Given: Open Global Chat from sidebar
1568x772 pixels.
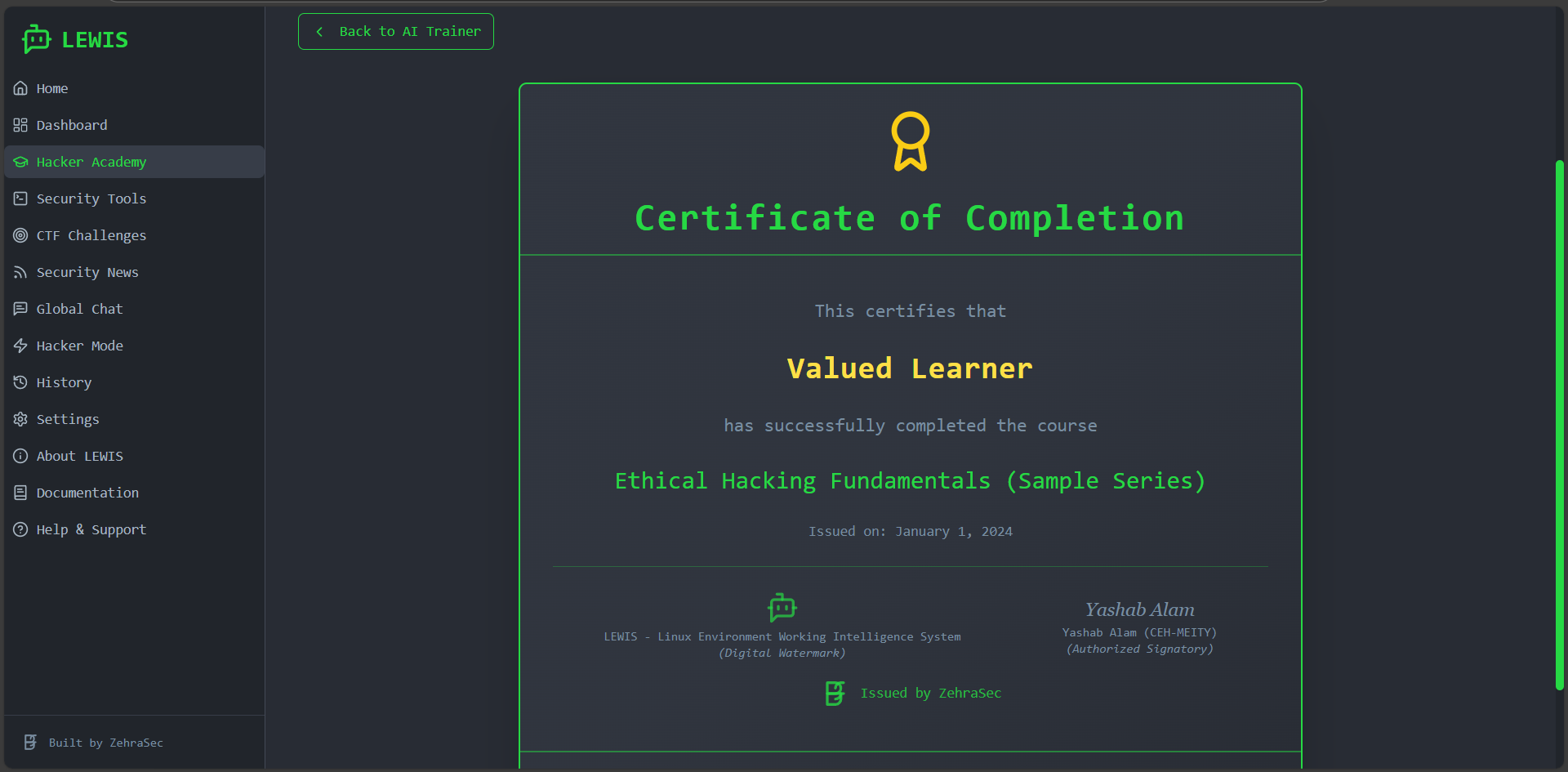Looking at the screenshot, I should click(x=79, y=309).
